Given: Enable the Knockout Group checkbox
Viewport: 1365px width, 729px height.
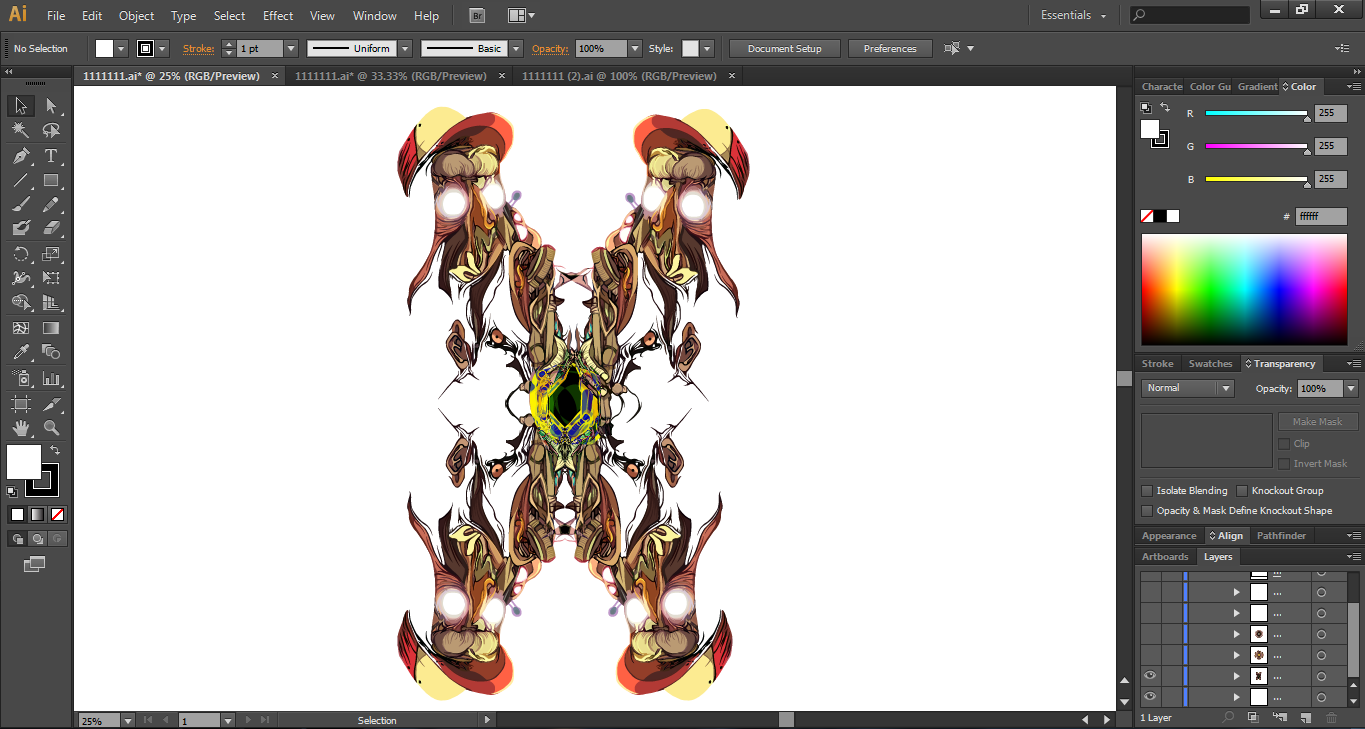Looking at the screenshot, I should pos(1242,491).
